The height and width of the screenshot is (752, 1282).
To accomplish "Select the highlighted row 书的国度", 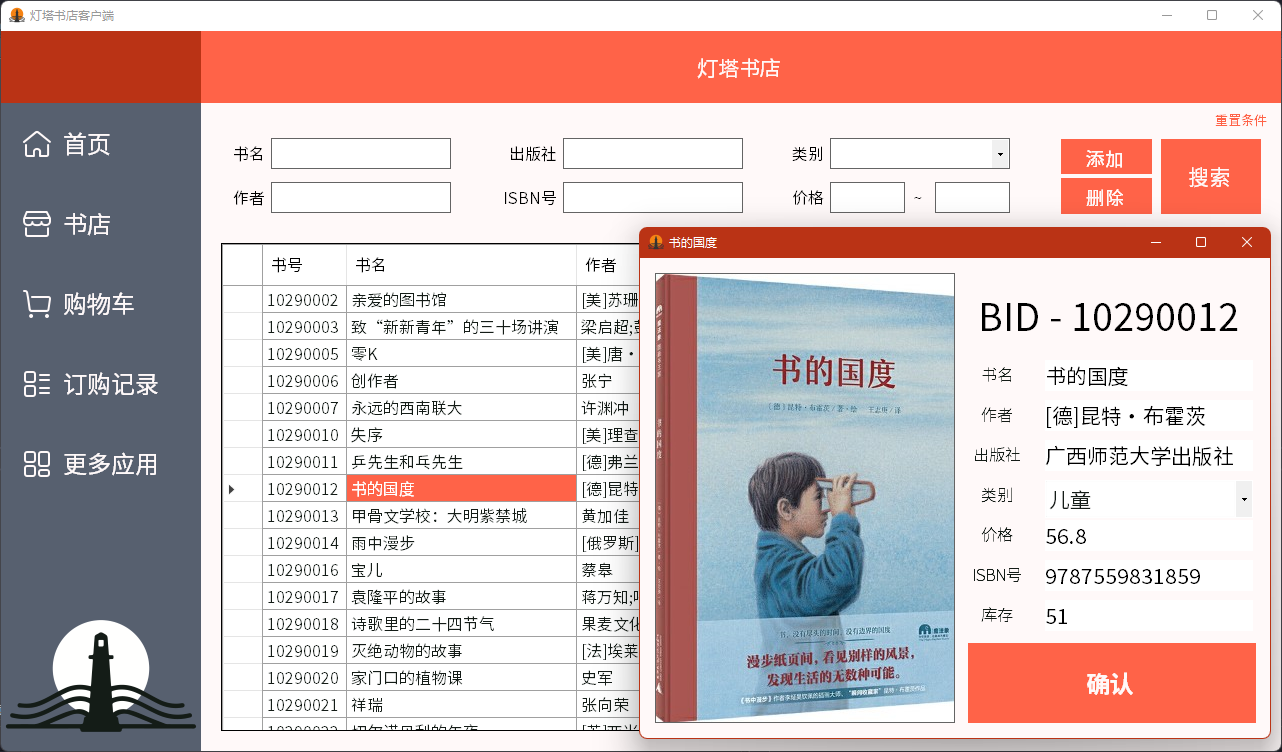I will [461, 488].
